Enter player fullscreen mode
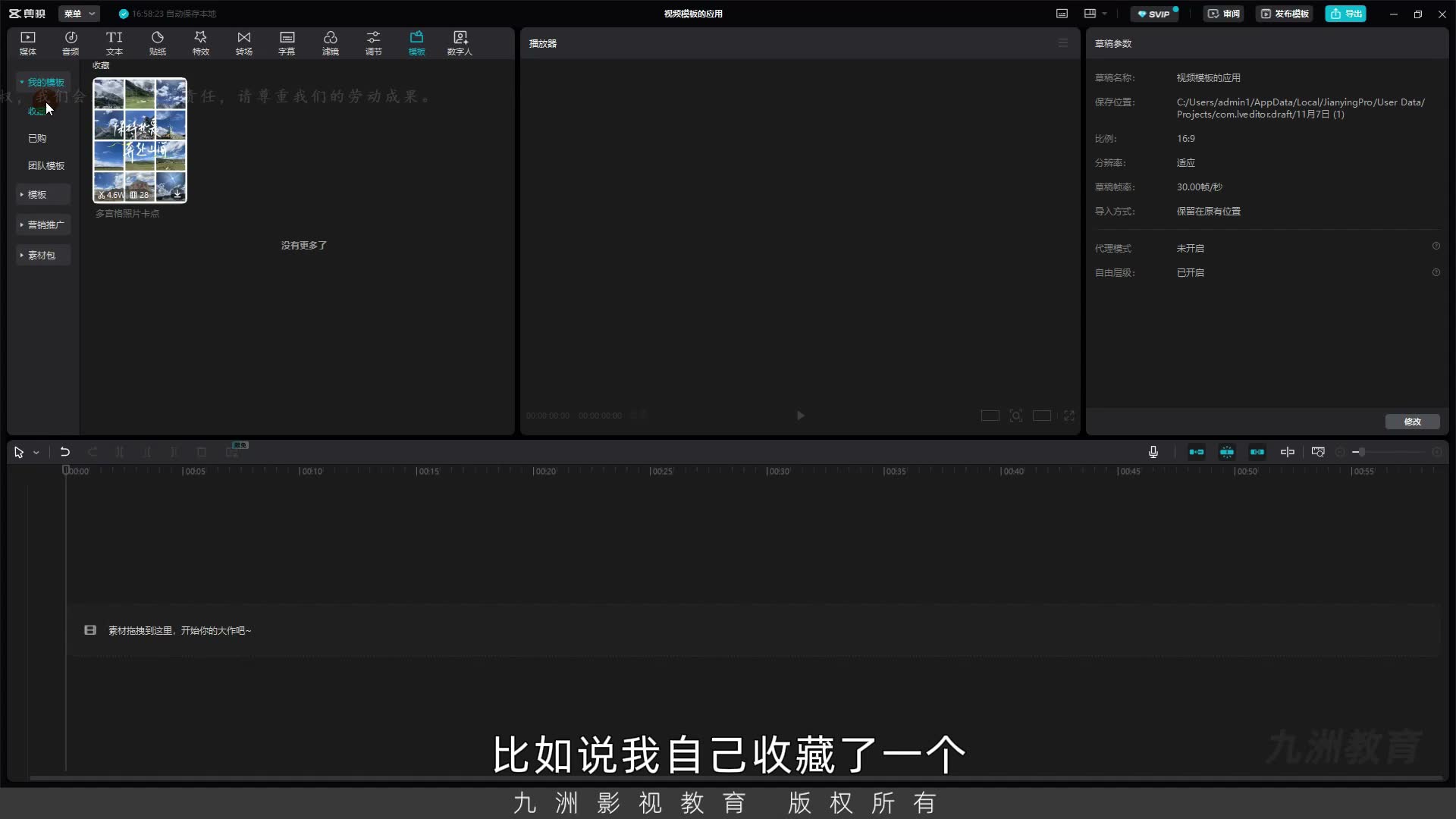This screenshot has height=819, width=1456. (1069, 416)
